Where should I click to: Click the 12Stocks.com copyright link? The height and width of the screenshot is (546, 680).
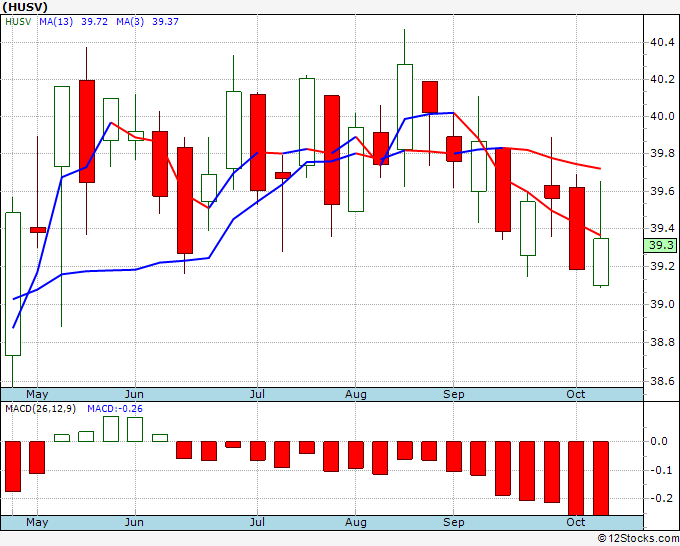[638, 539]
